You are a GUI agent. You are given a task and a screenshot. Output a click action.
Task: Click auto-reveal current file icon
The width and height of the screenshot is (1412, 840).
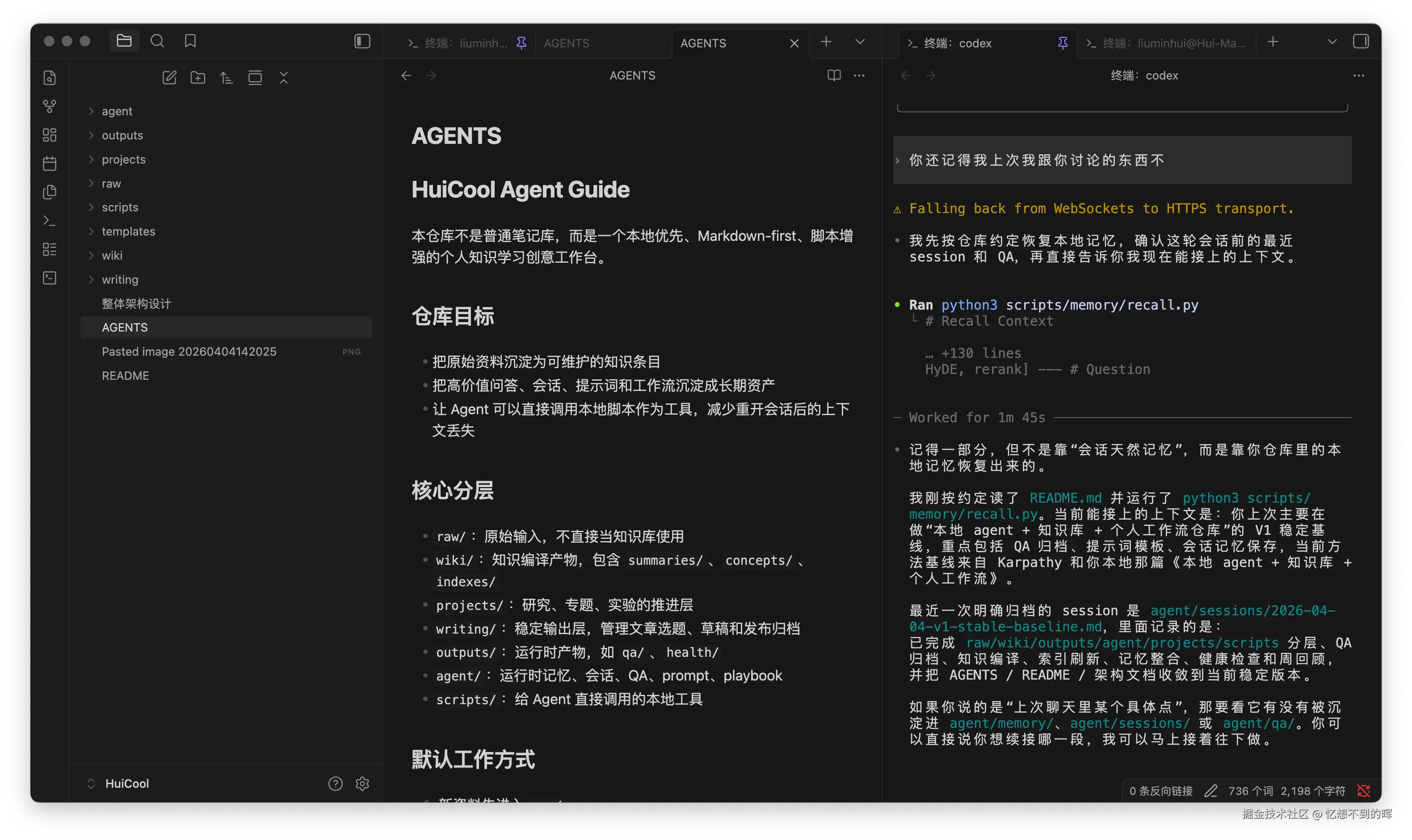tap(255, 78)
